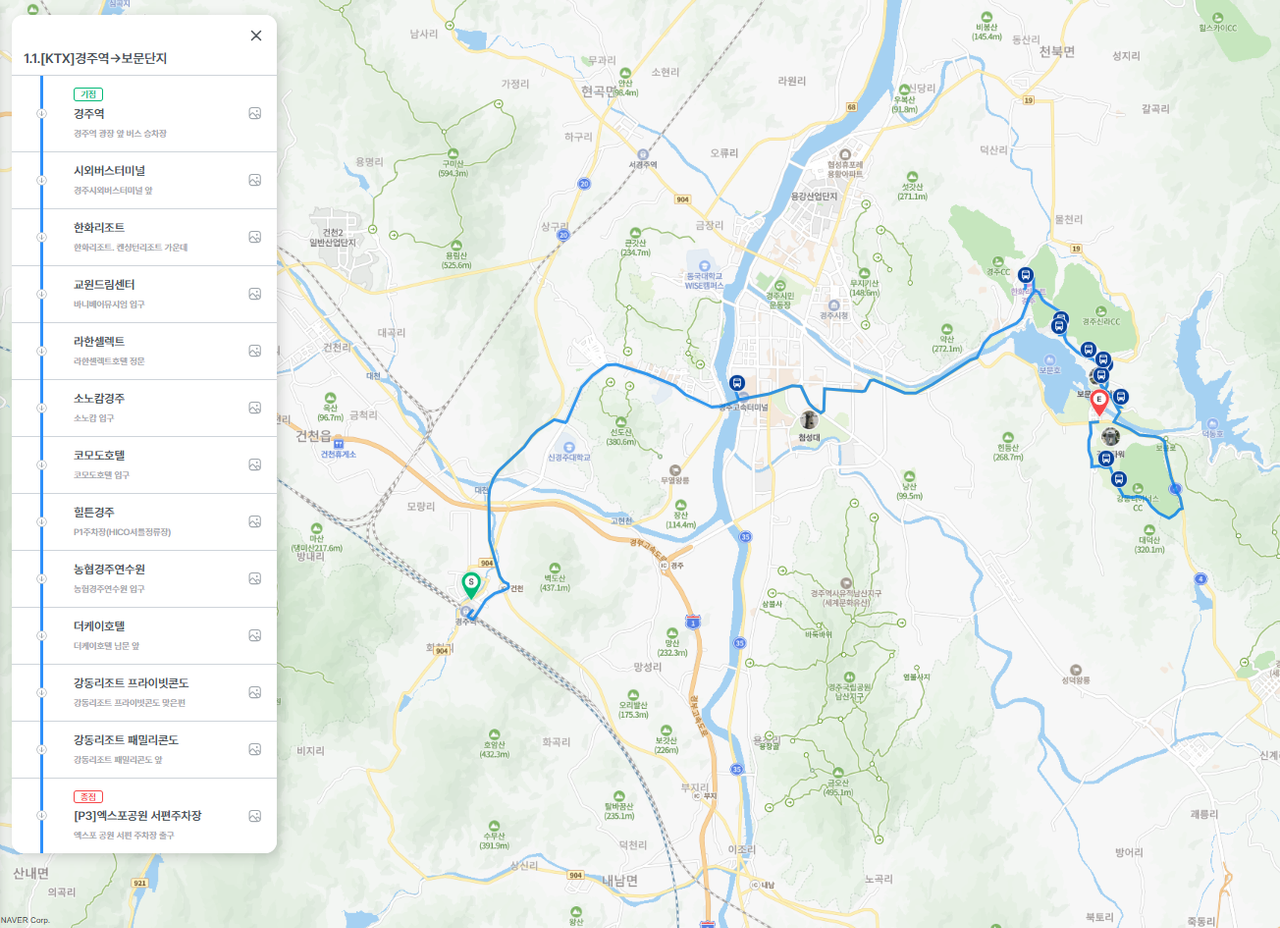Screen dimensions: 1280x928
Task: Open photo icon for 코모도호텔 stop
Action: pyautogui.click(x=255, y=465)
